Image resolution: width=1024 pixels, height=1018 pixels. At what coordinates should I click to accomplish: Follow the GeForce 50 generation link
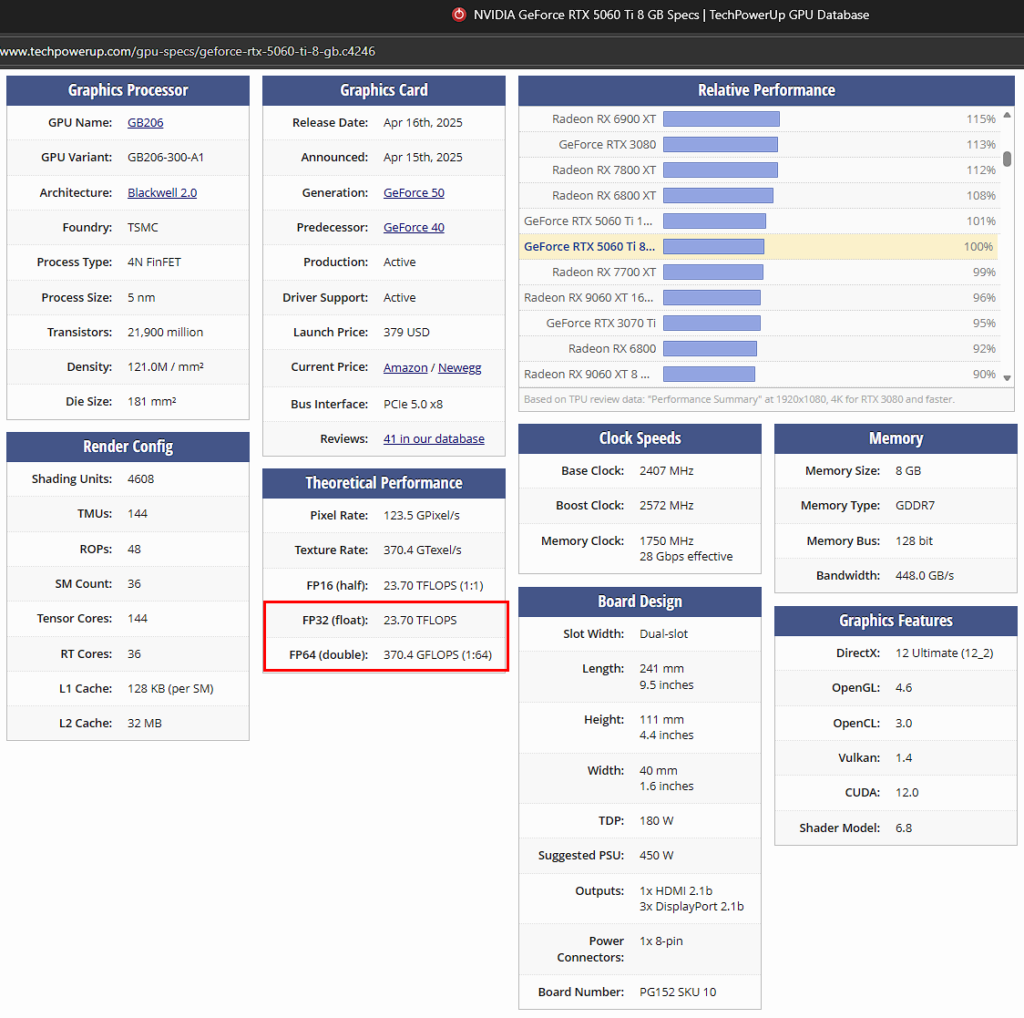[x=413, y=193]
